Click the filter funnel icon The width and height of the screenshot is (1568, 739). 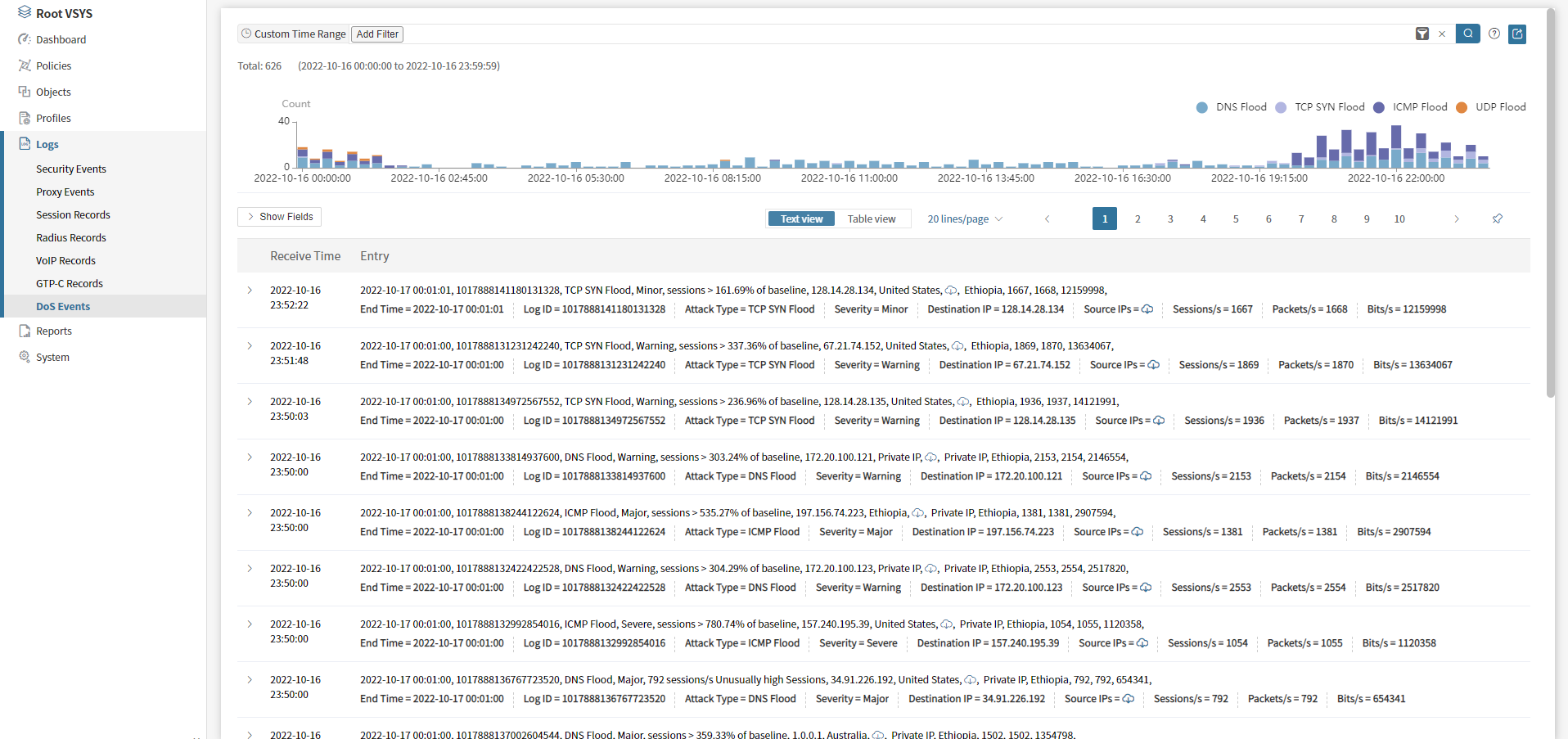(1422, 34)
